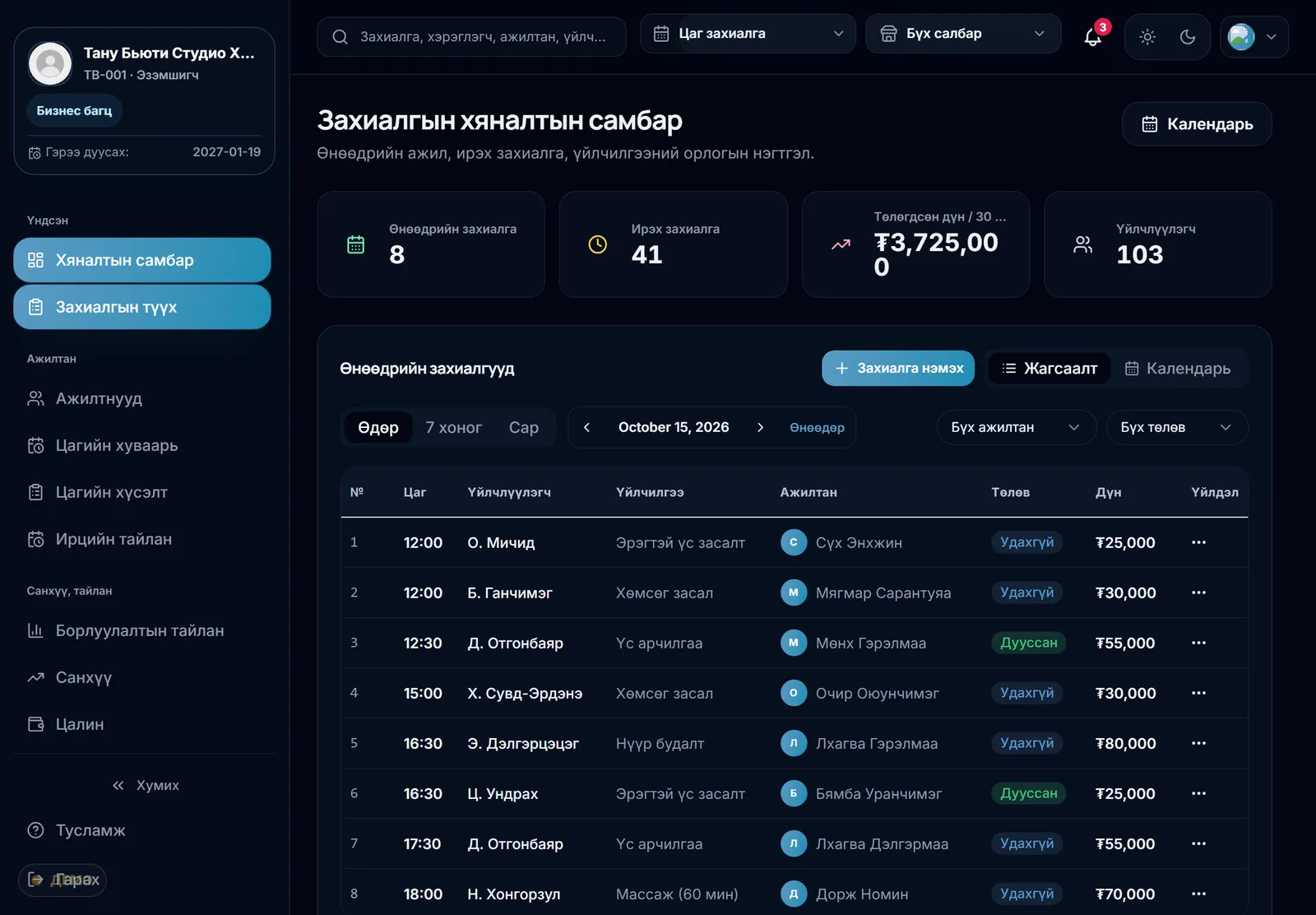Collapse sidebar with Хумих

(146, 785)
